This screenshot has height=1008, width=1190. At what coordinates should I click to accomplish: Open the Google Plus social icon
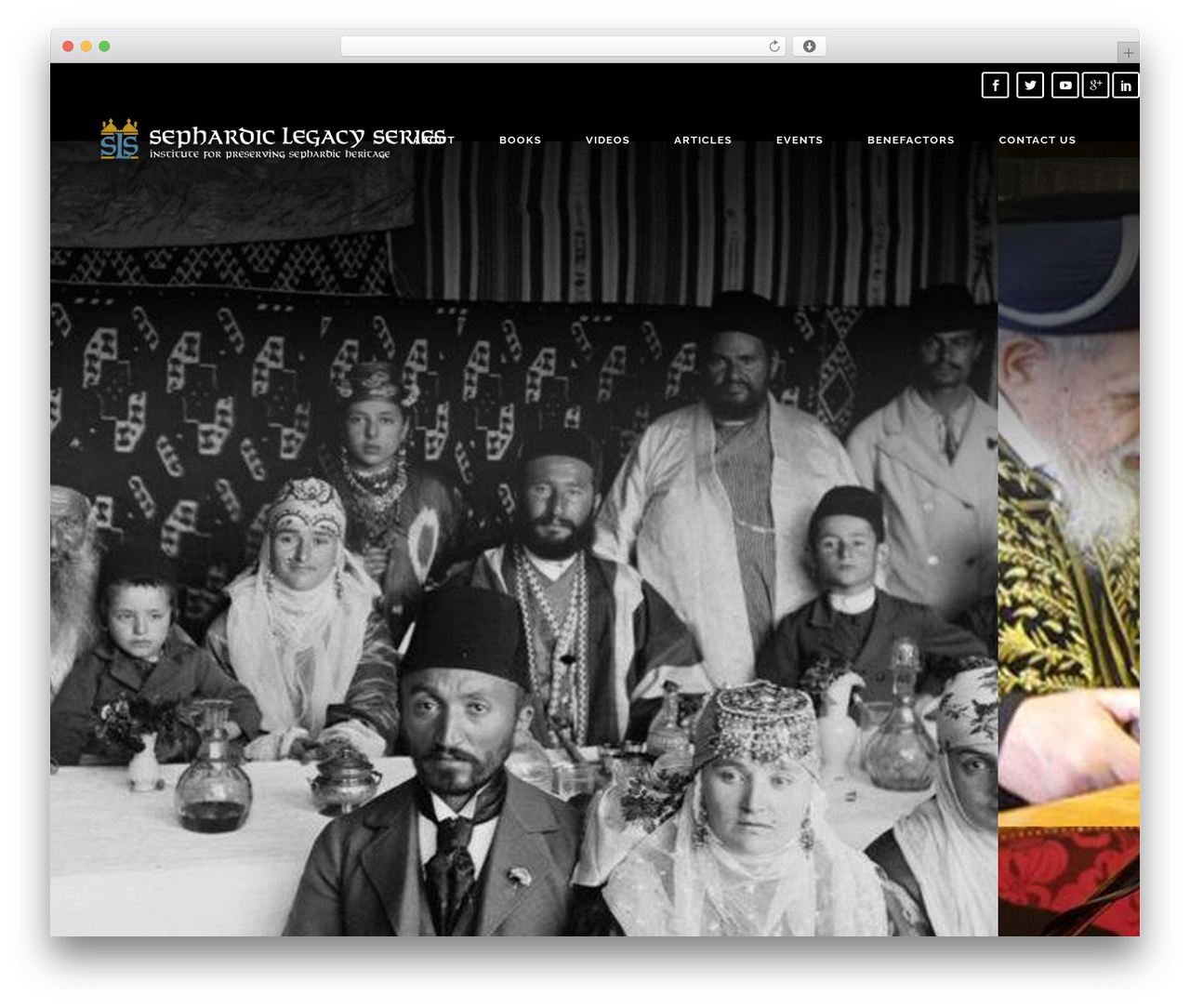1095,86
